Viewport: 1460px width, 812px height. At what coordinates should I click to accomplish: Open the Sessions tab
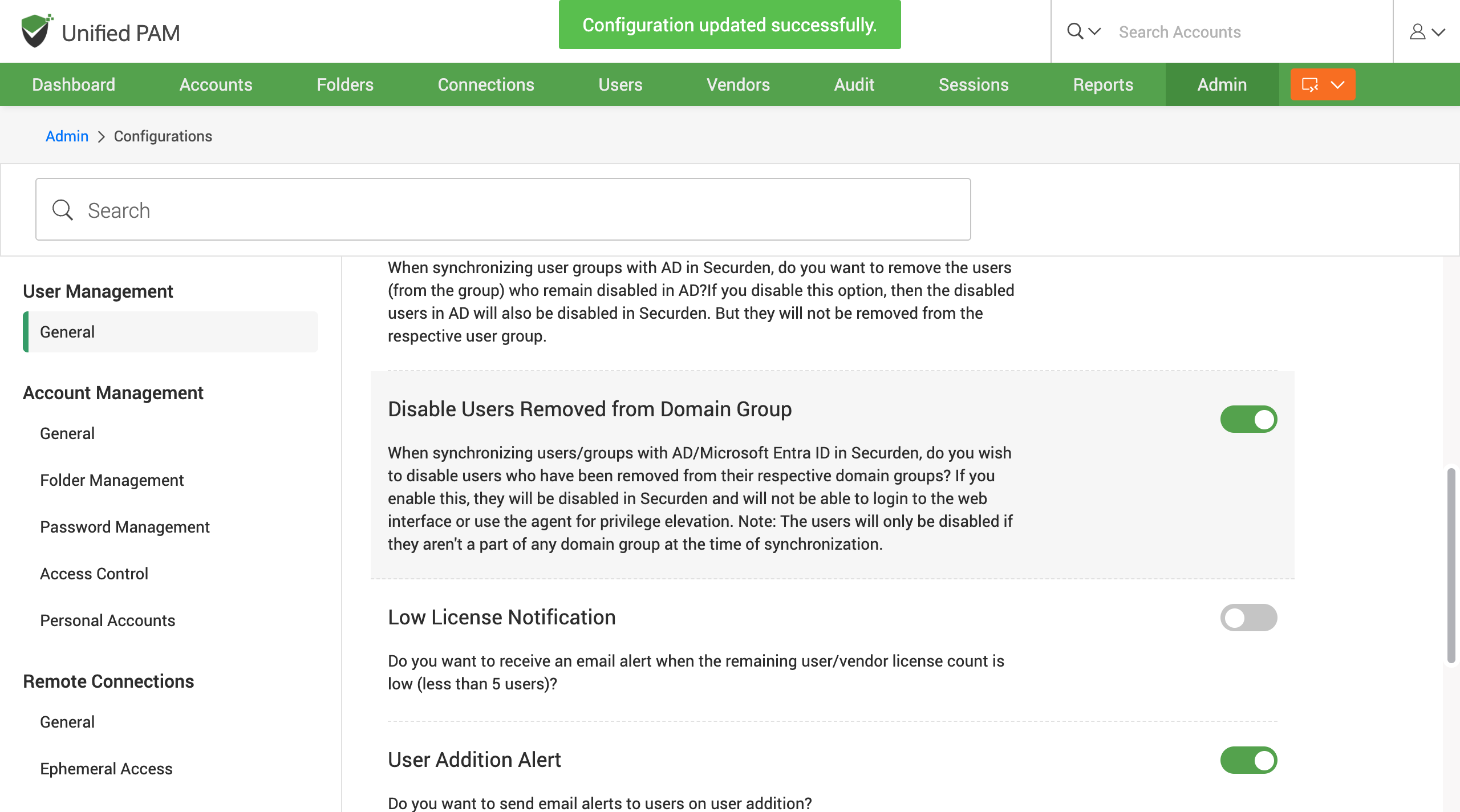974,84
